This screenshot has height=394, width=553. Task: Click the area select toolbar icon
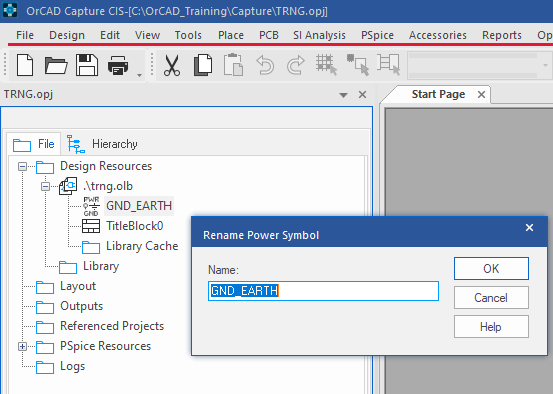[x=358, y=65]
